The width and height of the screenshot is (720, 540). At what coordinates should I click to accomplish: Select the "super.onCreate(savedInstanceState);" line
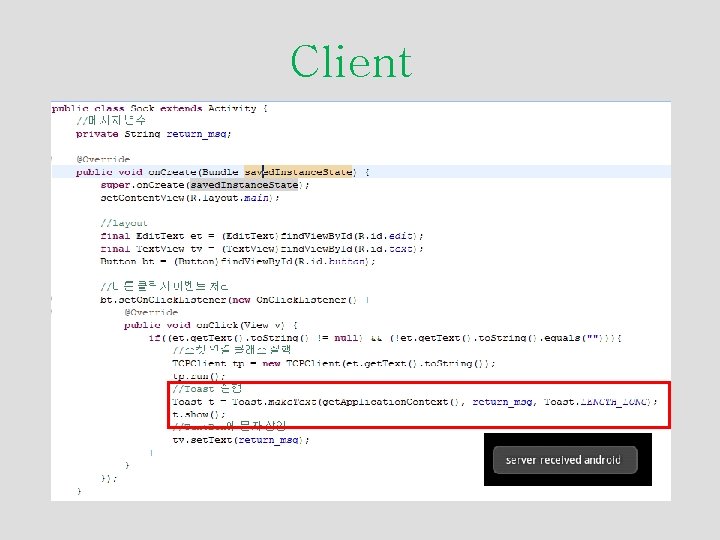pos(205,185)
